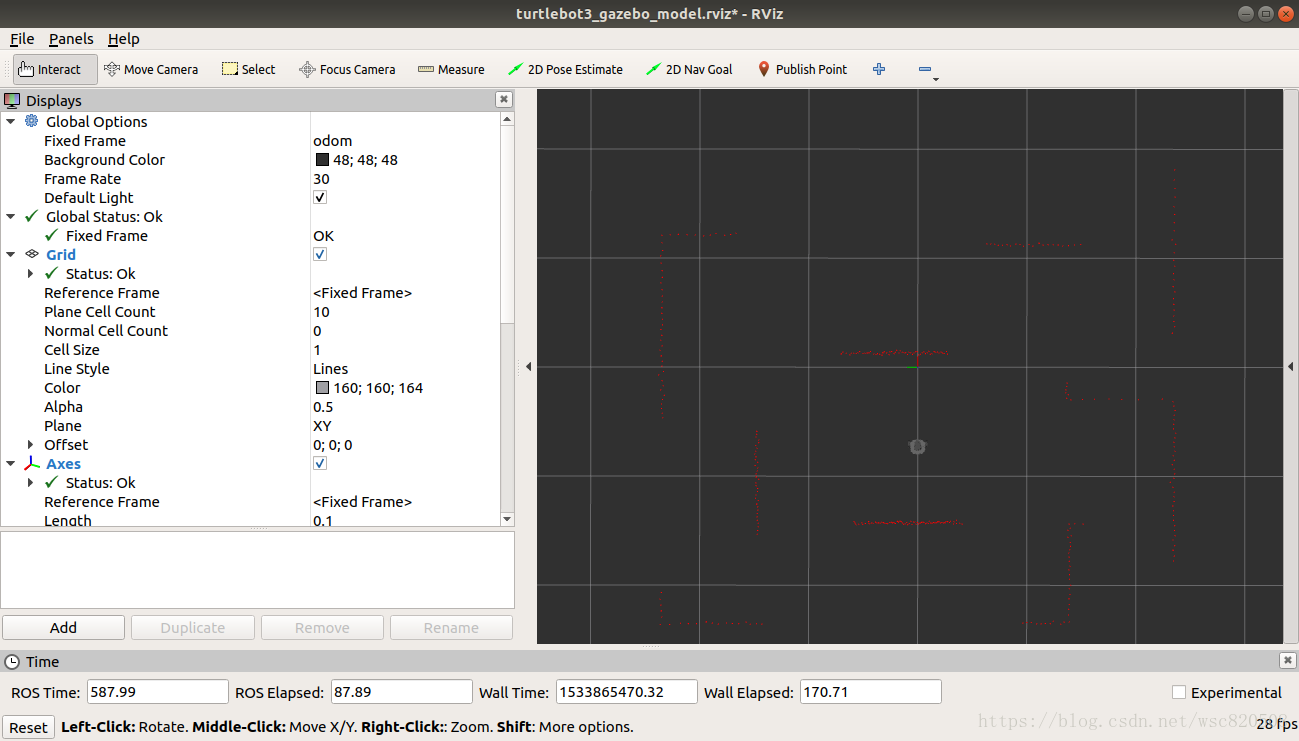This screenshot has height=741, width=1299.
Task: Click the Fixed Frame OK checkmark icon
Action: coord(52,235)
